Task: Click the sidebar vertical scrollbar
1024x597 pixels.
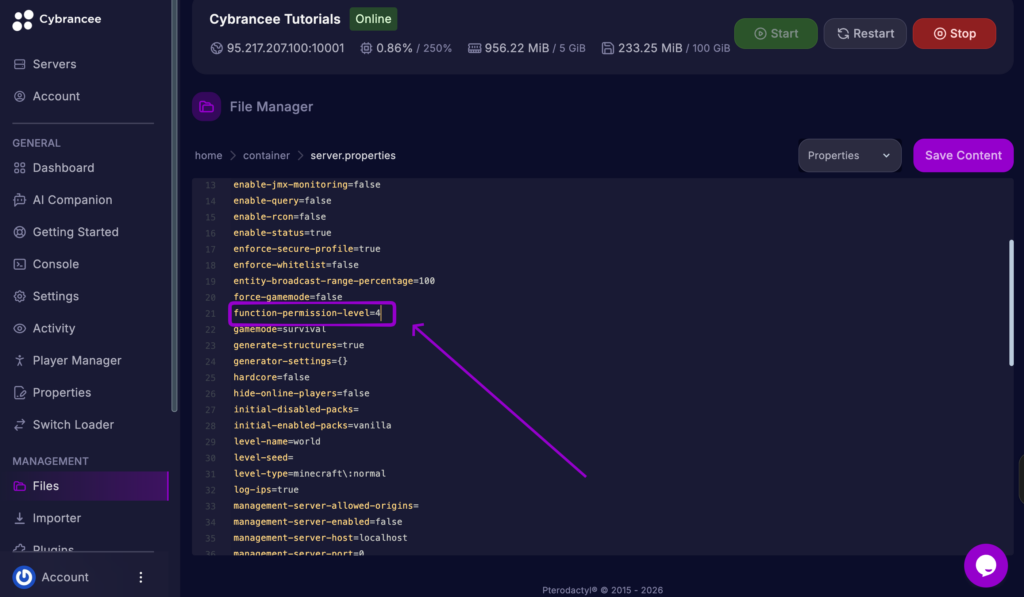Action: pos(174,206)
